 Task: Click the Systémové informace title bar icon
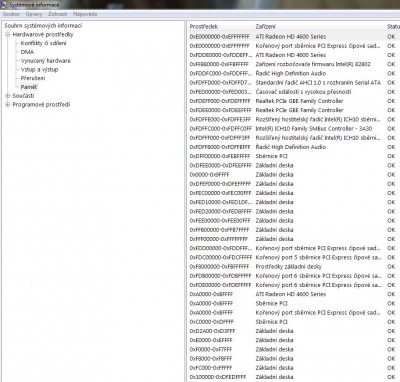pos(3,5)
